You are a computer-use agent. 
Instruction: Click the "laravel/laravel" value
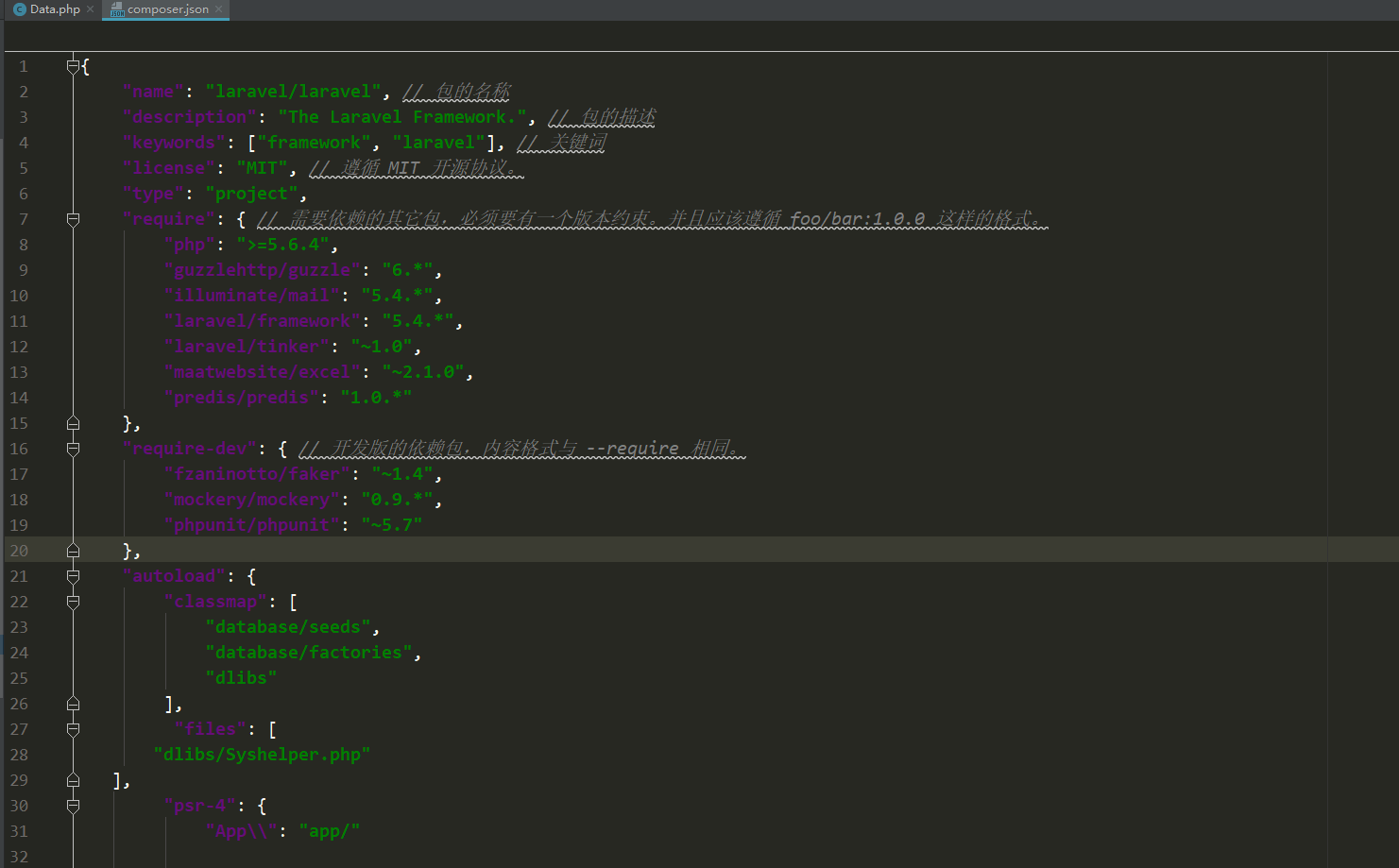coord(293,92)
